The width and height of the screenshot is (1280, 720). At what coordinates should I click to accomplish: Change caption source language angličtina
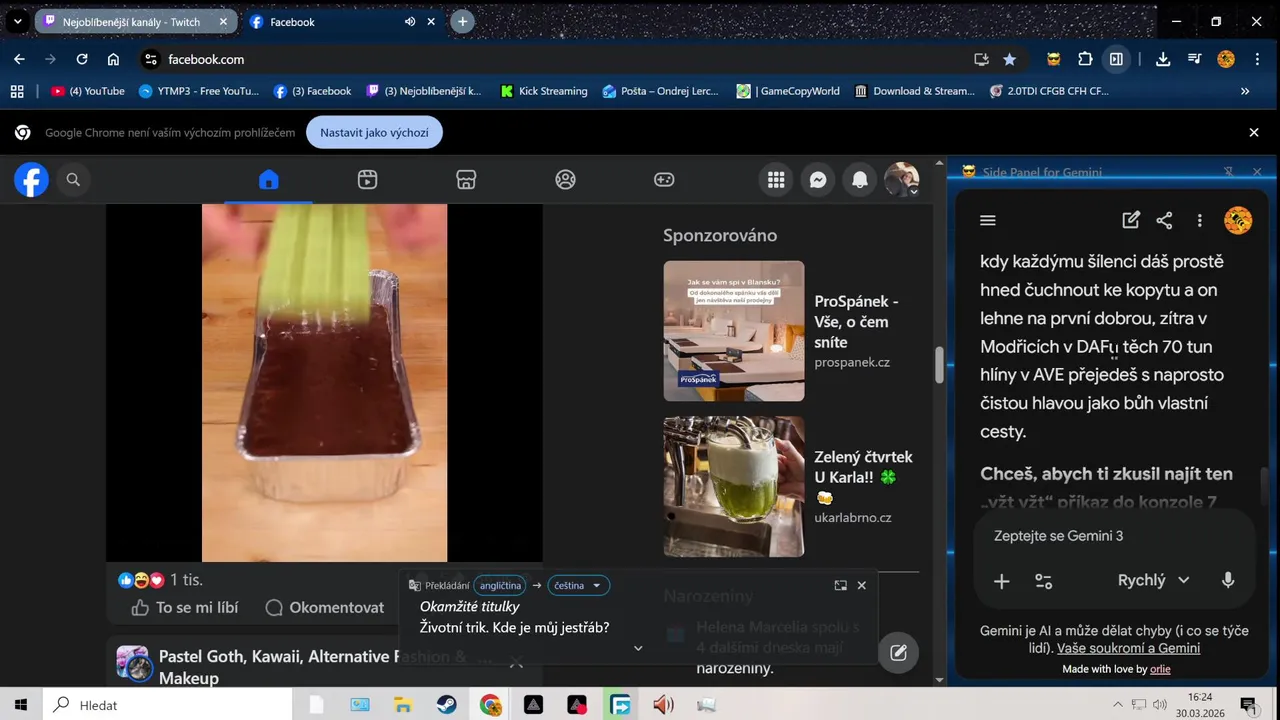[500, 585]
